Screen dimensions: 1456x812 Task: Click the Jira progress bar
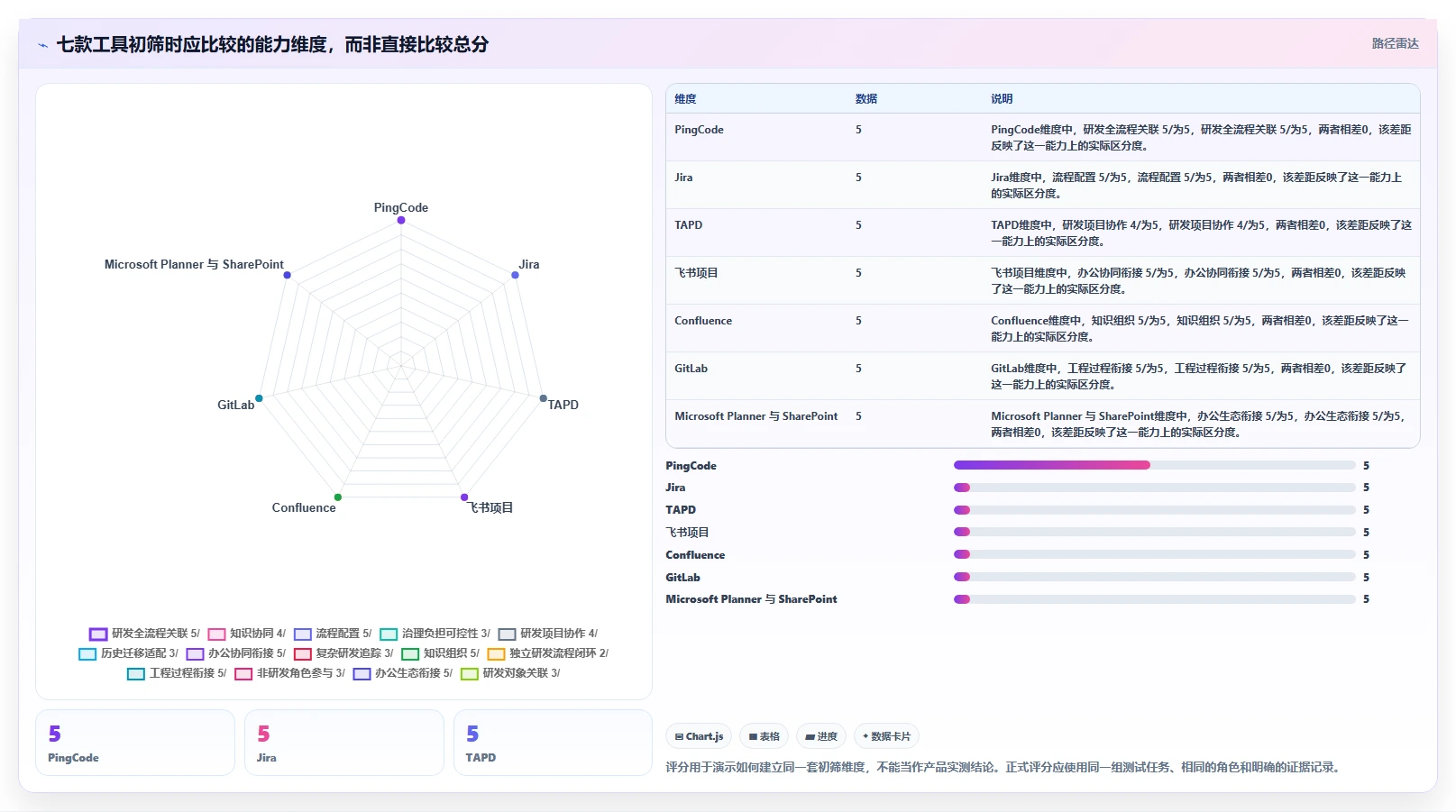pyautogui.click(x=1155, y=488)
